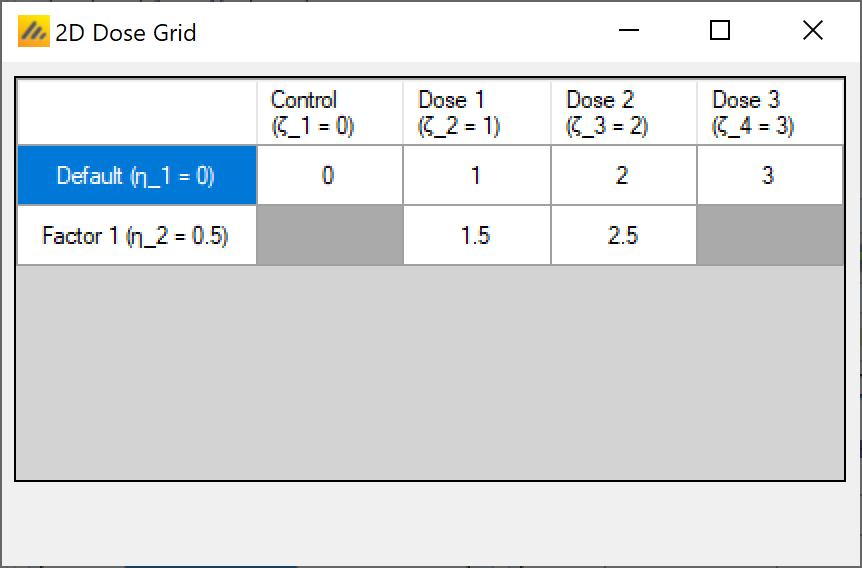
Task: Select the Control column header
Action: (x=330, y=113)
